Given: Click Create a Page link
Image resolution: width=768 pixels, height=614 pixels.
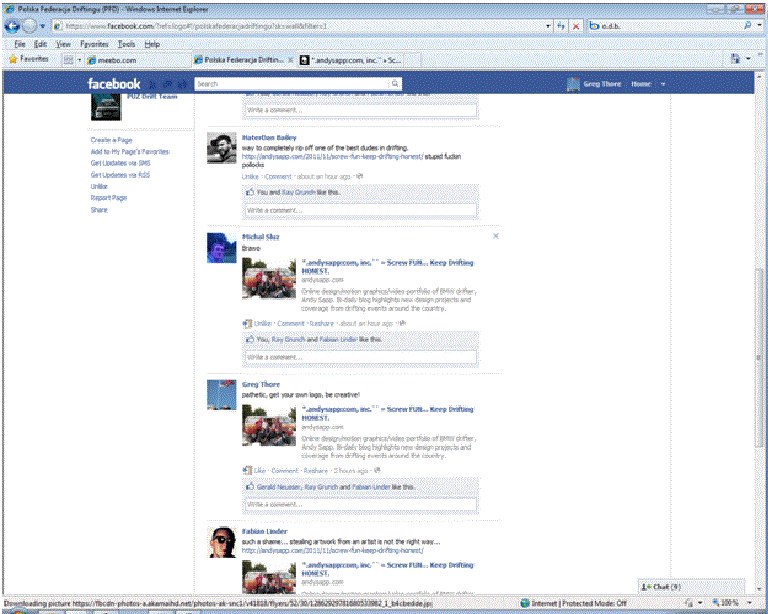Looking at the screenshot, I should [x=111, y=140].
